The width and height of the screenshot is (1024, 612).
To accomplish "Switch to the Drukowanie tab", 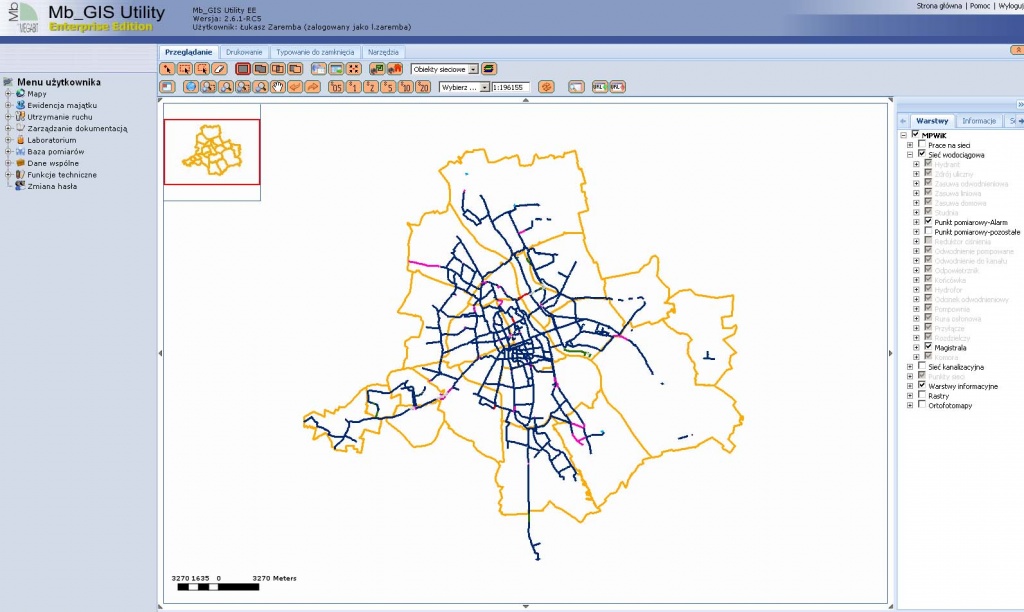I will [x=244, y=51].
